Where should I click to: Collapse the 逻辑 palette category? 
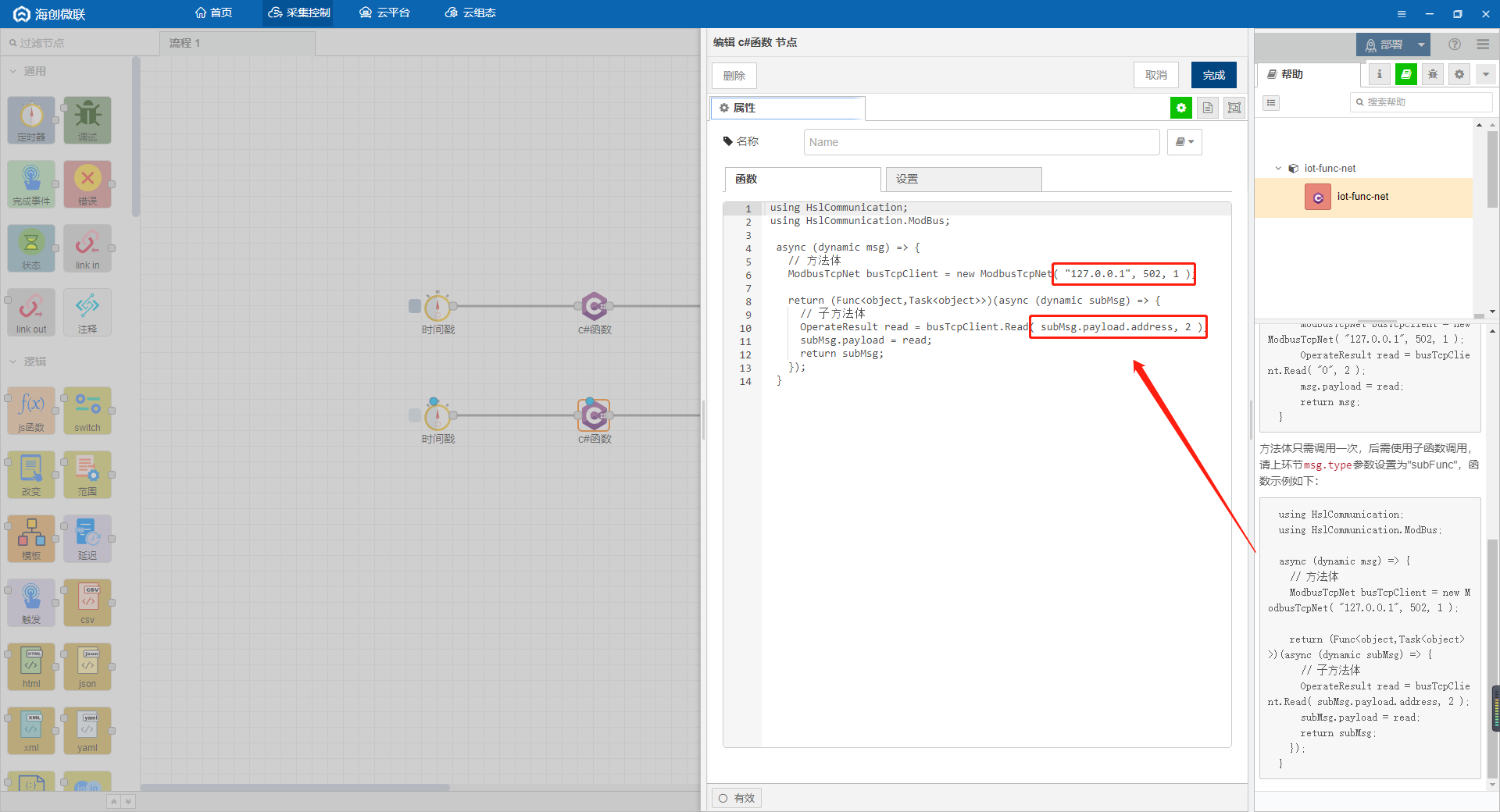[x=28, y=361]
